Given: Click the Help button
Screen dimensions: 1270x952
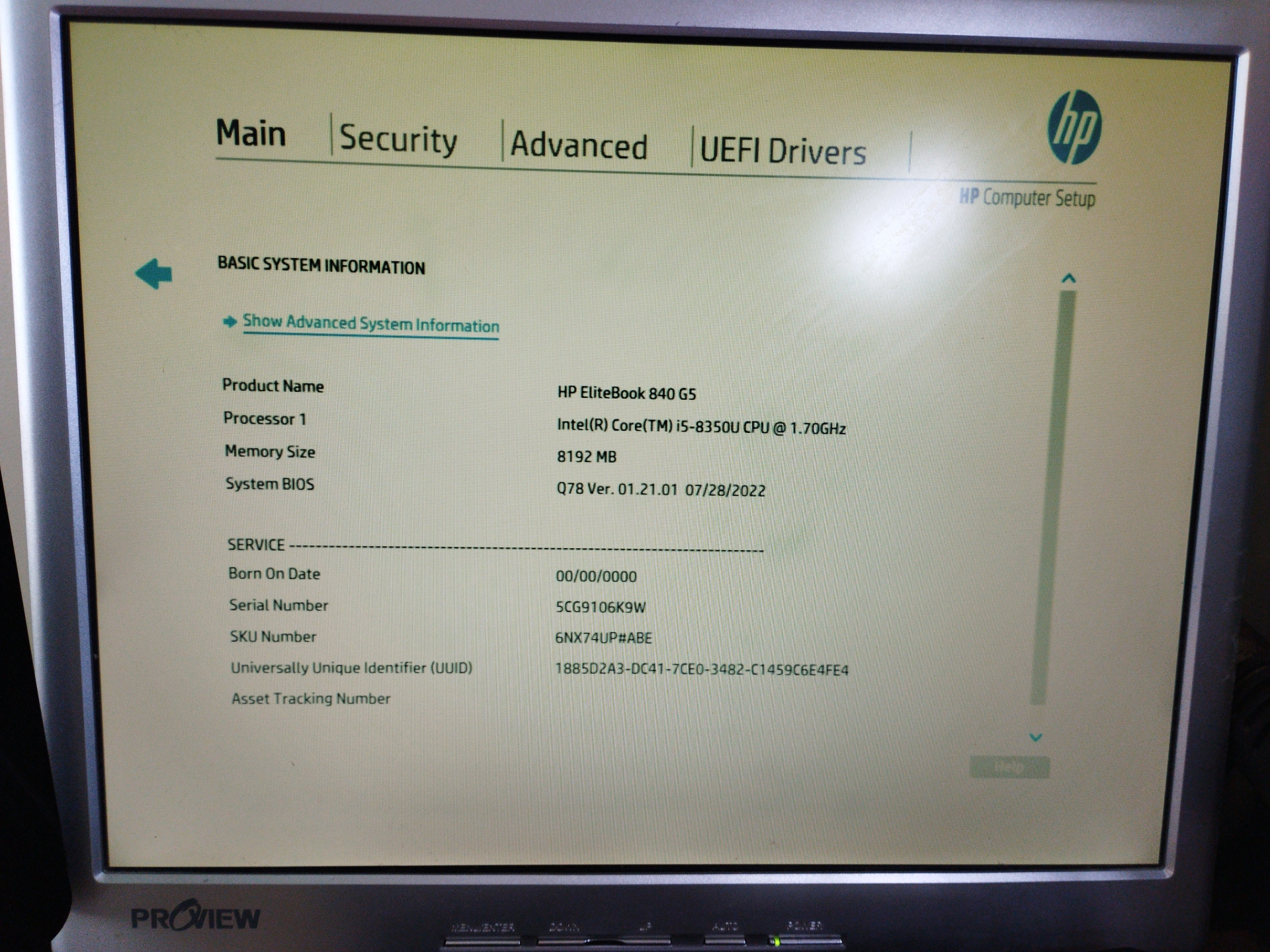Looking at the screenshot, I should [x=1009, y=767].
